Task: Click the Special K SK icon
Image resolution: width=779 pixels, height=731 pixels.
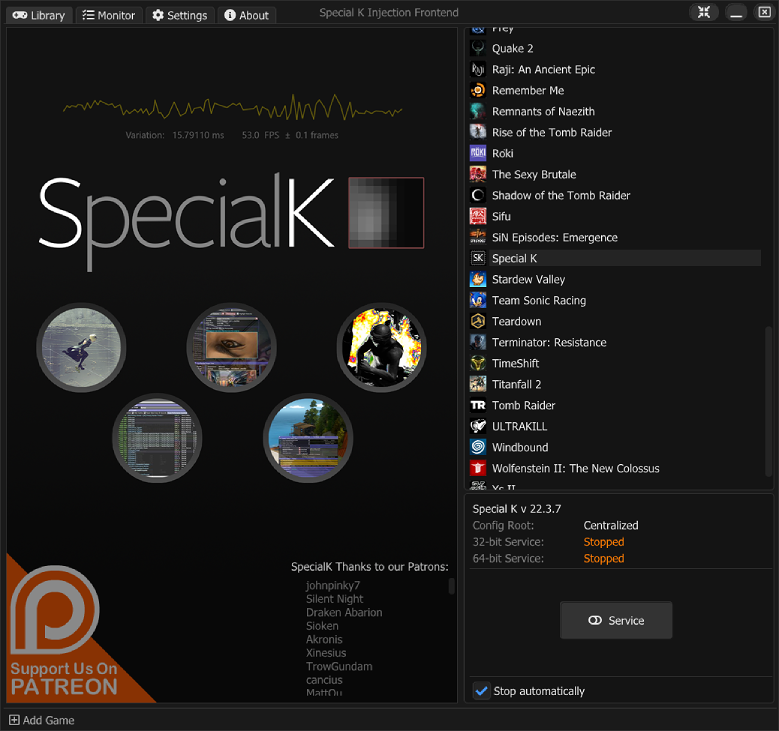Action: [x=478, y=258]
